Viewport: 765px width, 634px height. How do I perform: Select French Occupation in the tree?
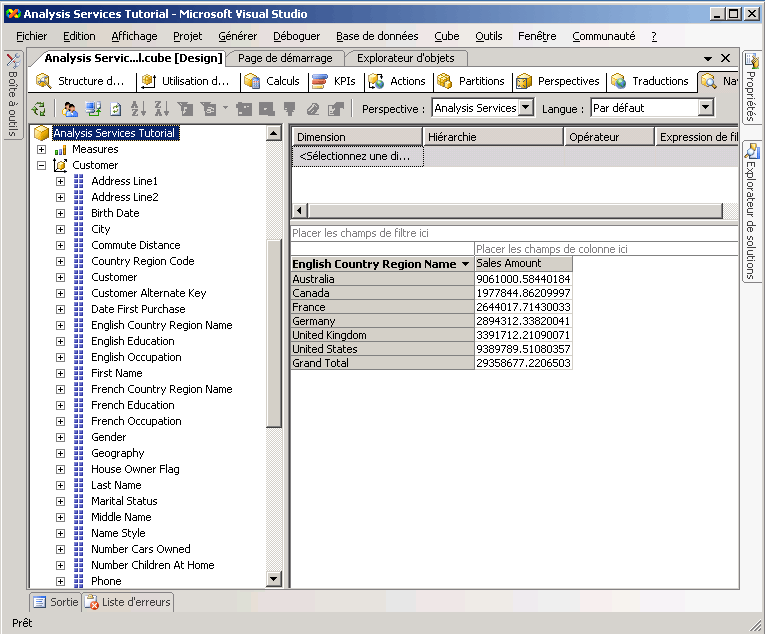click(x=136, y=421)
